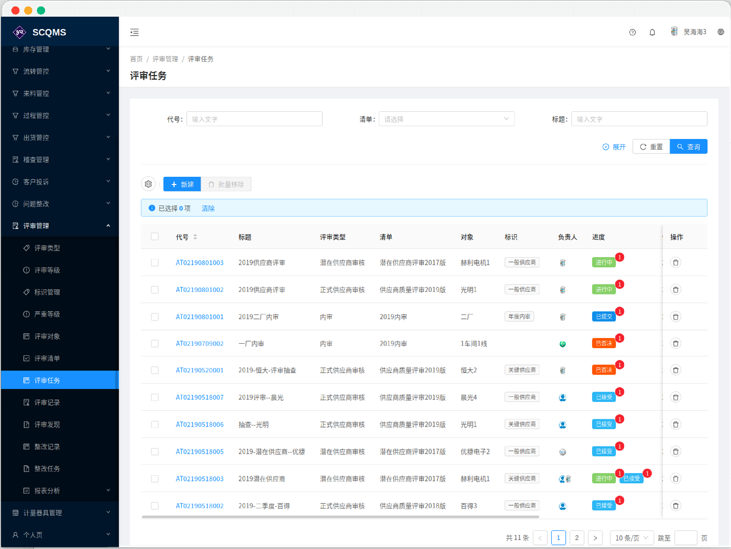The height and width of the screenshot is (549, 731).
Task: Open the 10 条/页 page size dropdown
Action: click(631, 538)
